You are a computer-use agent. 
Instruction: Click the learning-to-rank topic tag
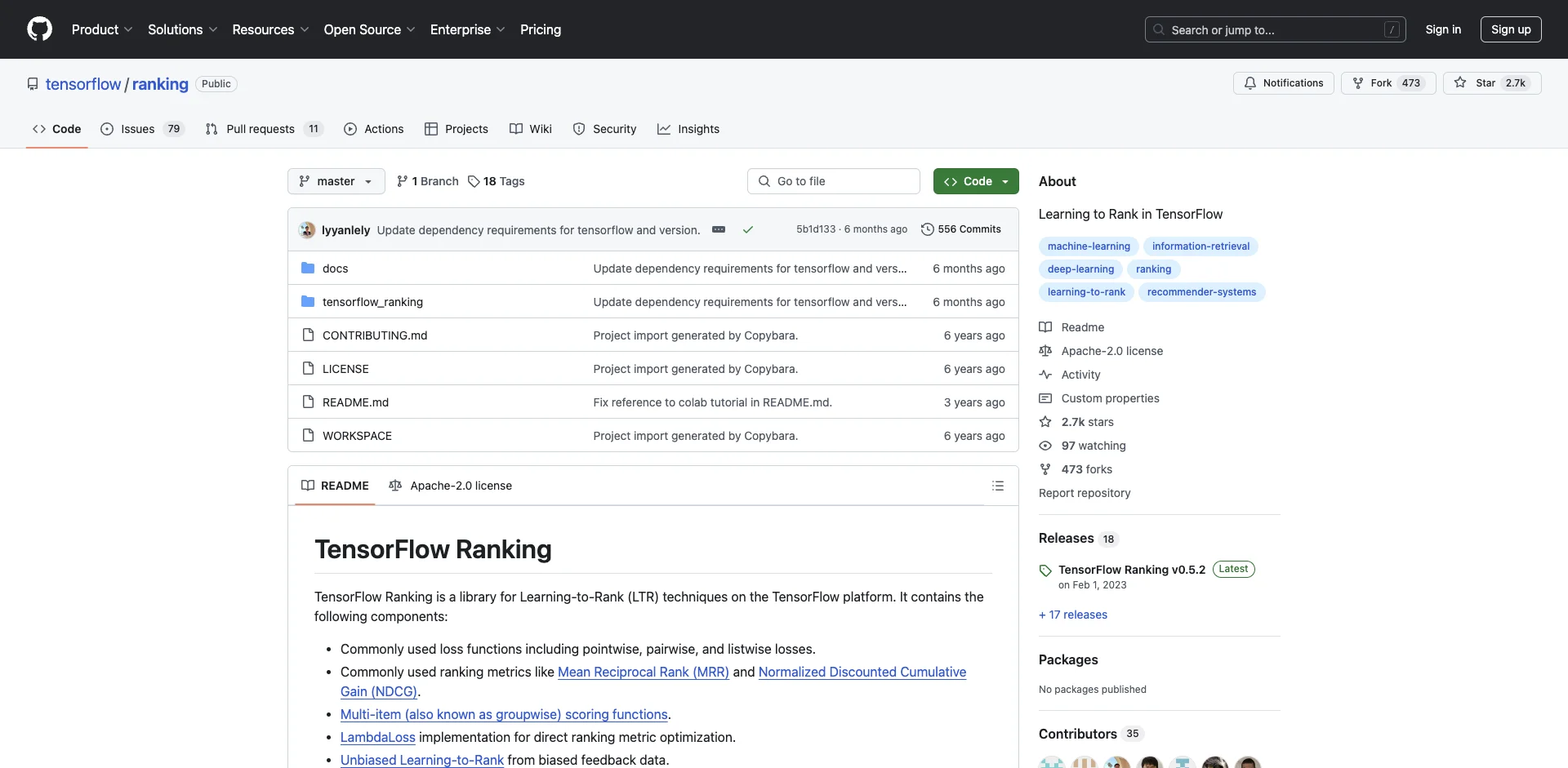pos(1086,292)
